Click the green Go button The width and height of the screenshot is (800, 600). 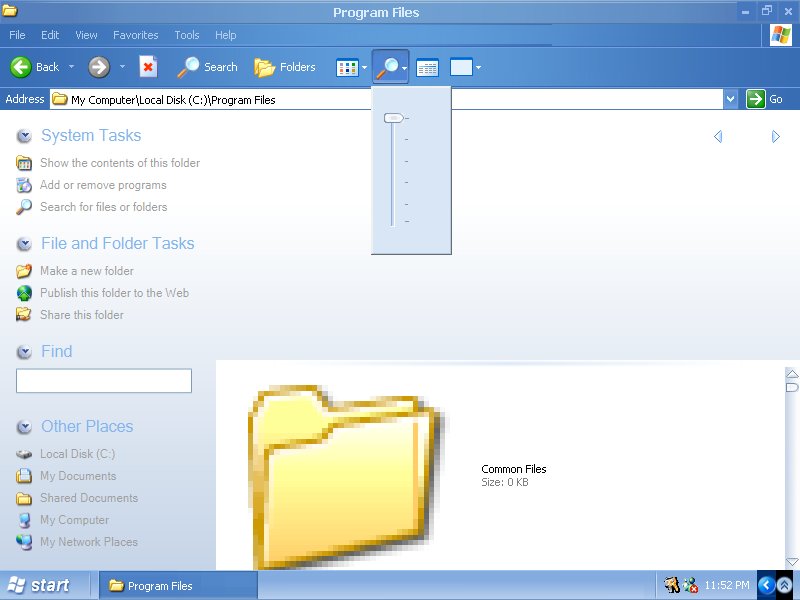765,99
